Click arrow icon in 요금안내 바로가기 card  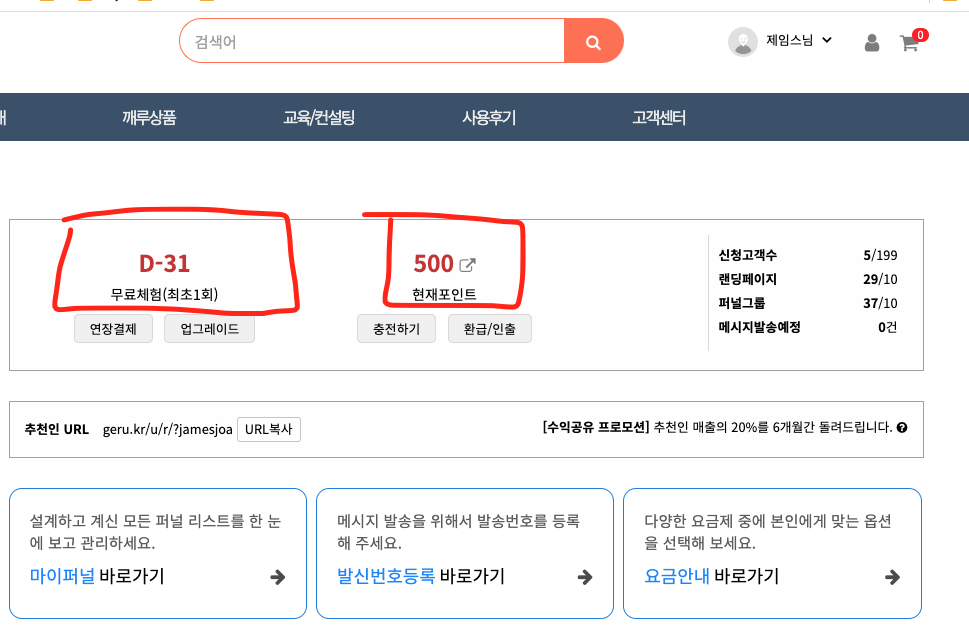[892, 577]
